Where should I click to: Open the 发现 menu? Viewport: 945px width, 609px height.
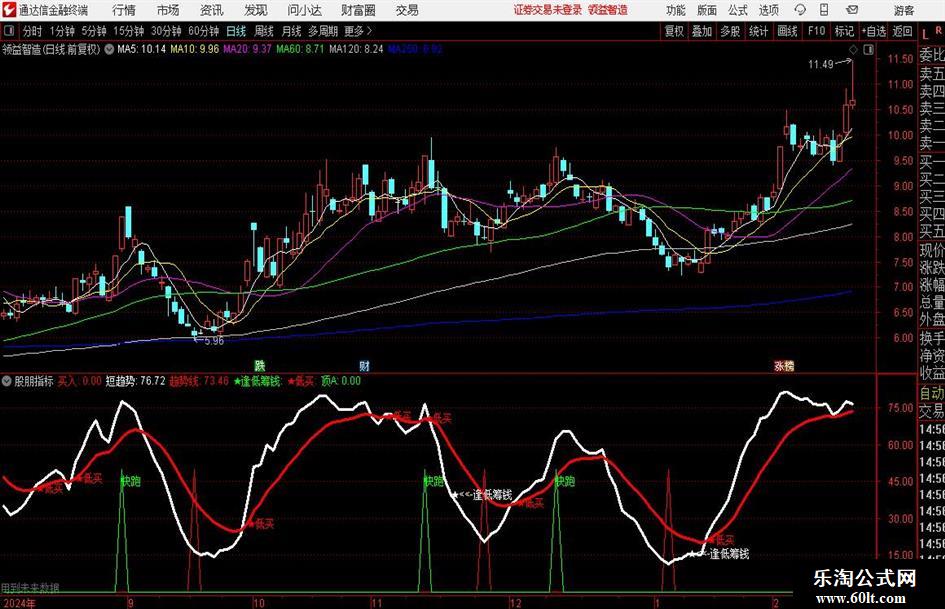pyautogui.click(x=256, y=10)
